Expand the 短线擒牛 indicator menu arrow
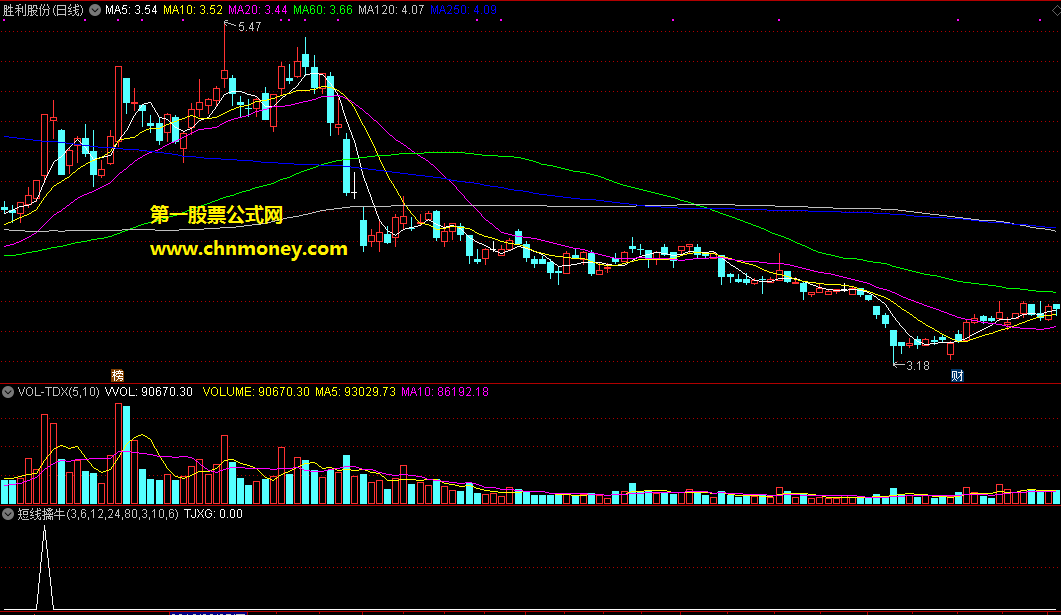1061x615 pixels. tap(8, 514)
